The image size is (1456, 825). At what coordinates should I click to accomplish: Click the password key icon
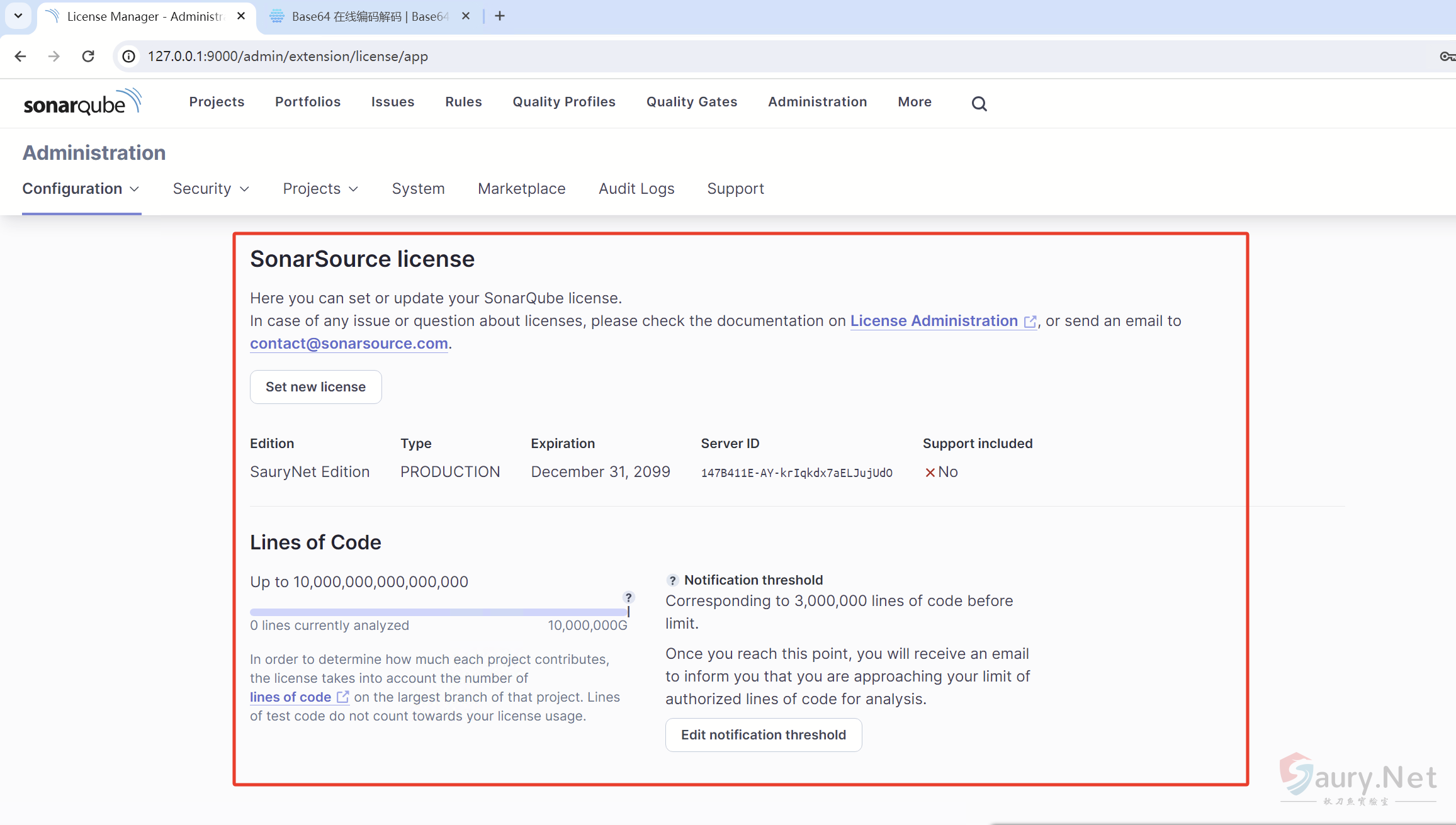coord(1447,56)
